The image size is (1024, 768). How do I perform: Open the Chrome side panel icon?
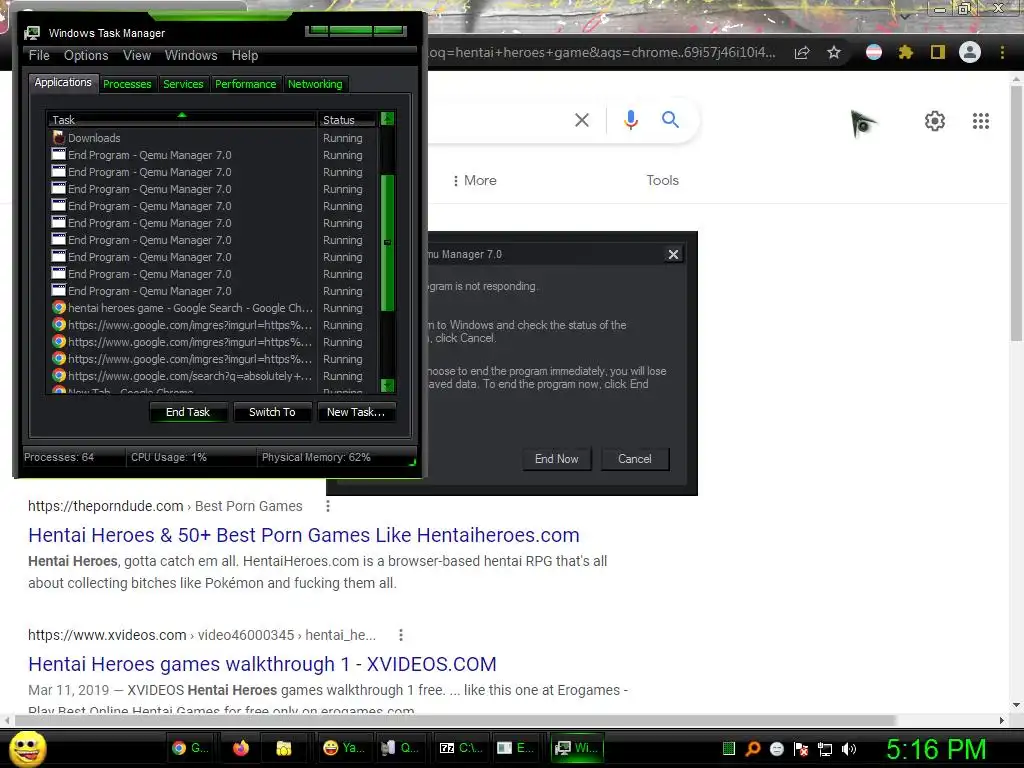pyautogui.click(x=938, y=52)
